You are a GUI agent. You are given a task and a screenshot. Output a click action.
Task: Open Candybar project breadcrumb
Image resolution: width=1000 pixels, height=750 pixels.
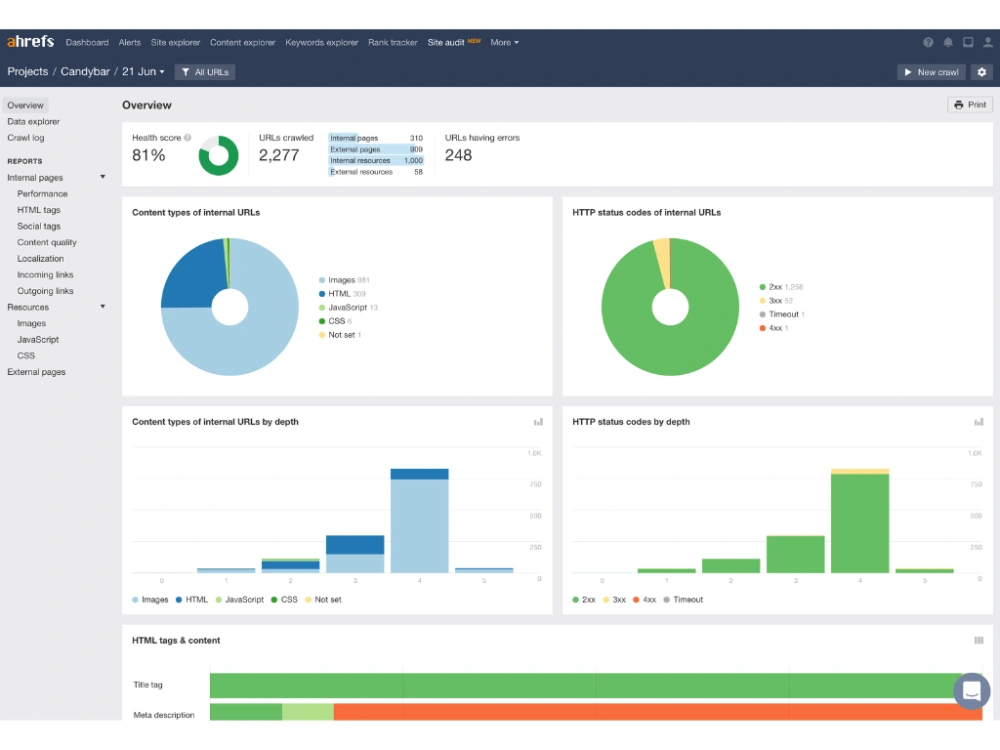point(85,71)
